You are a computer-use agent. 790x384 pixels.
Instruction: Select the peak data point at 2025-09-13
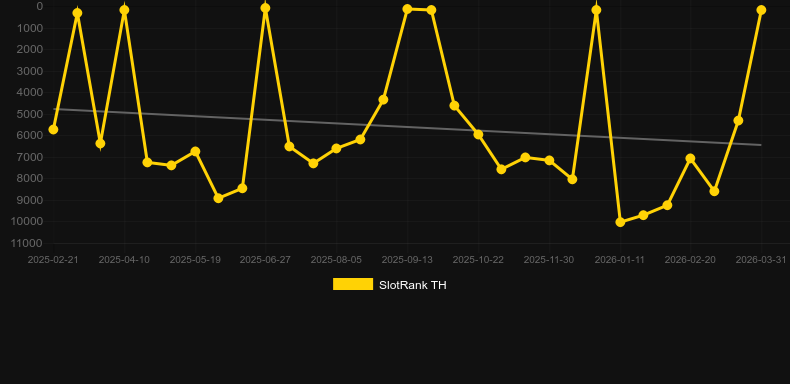pyautogui.click(x=407, y=9)
